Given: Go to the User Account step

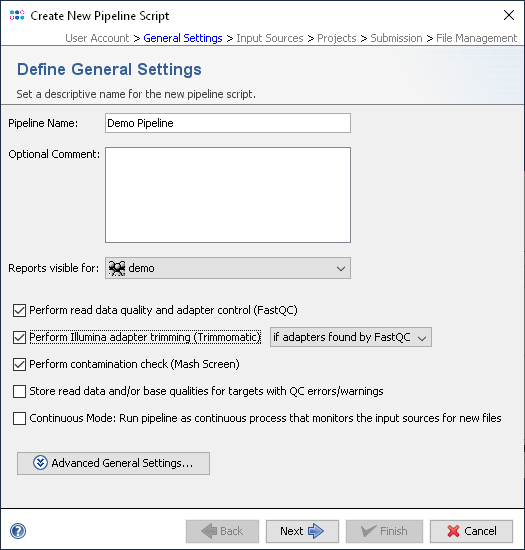Looking at the screenshot, I should point(97,38).
